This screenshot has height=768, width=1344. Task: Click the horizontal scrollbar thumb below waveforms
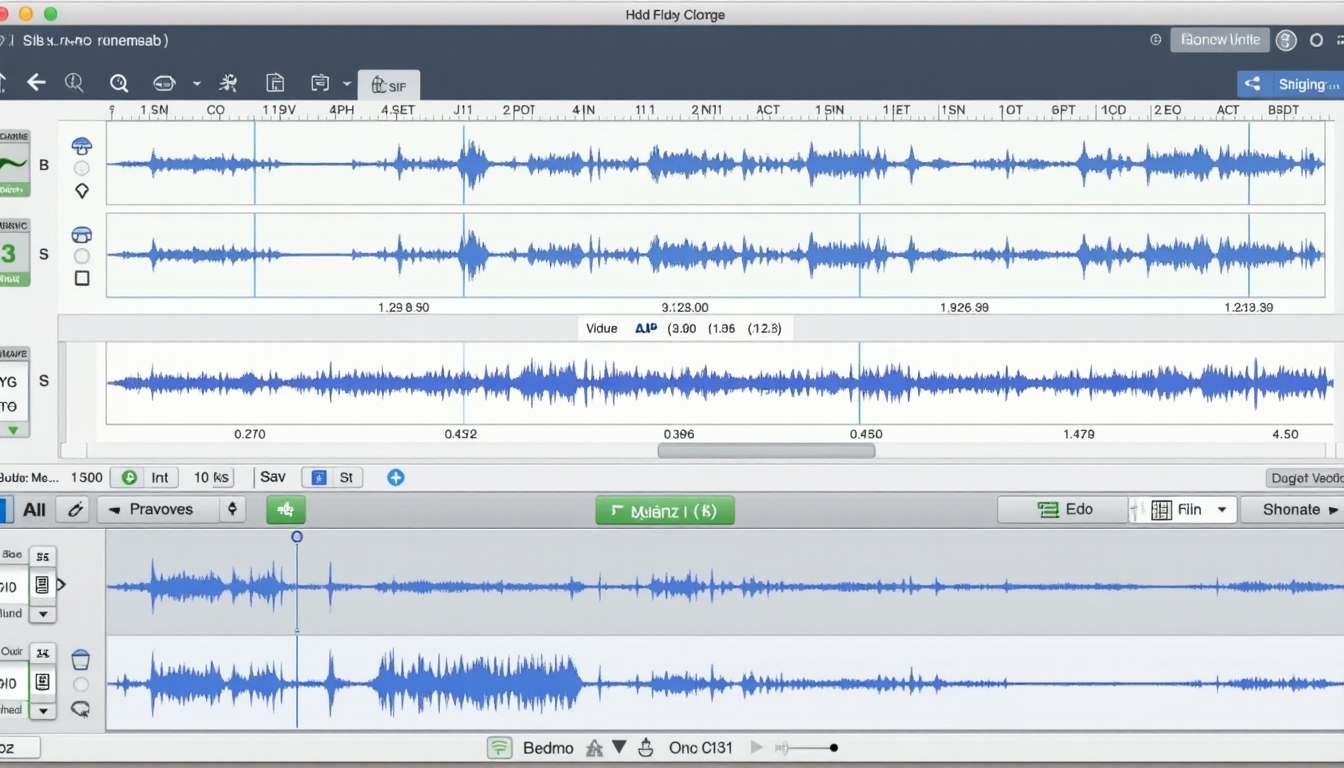click(x=766, y=451)
